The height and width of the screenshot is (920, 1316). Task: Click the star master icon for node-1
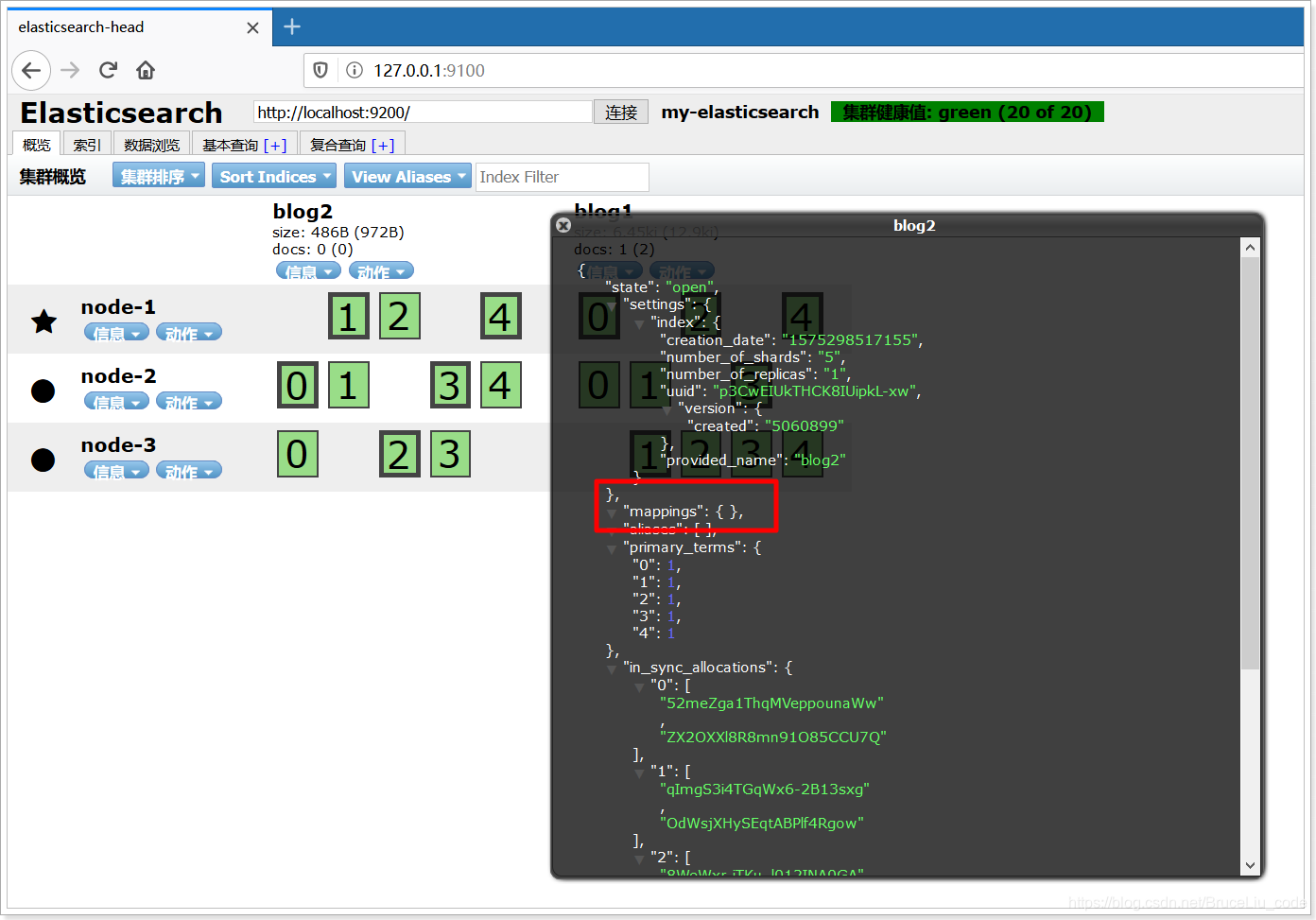click(x=43, y=321)
